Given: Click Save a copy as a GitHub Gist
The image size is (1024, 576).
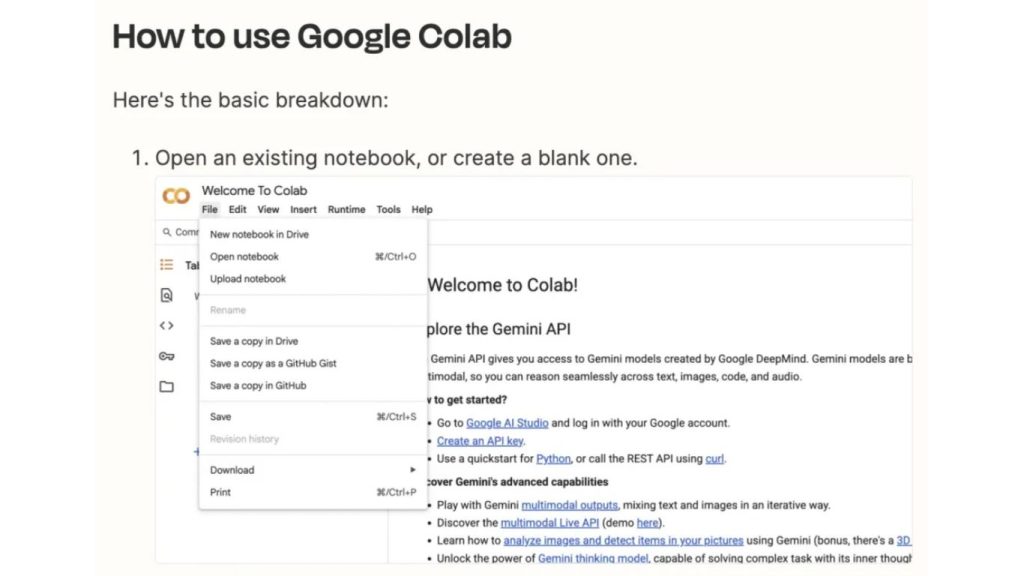Looking at the screenshot, I should pos(273,363).
